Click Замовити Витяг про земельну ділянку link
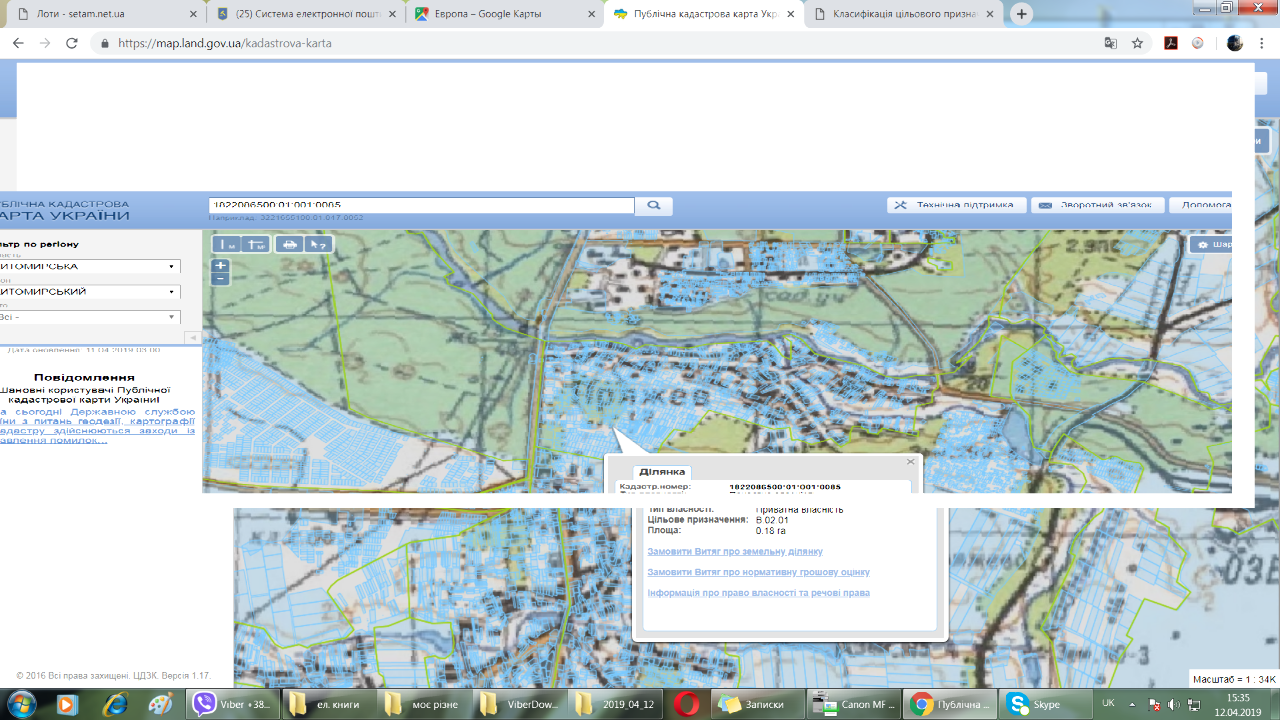 735,551
